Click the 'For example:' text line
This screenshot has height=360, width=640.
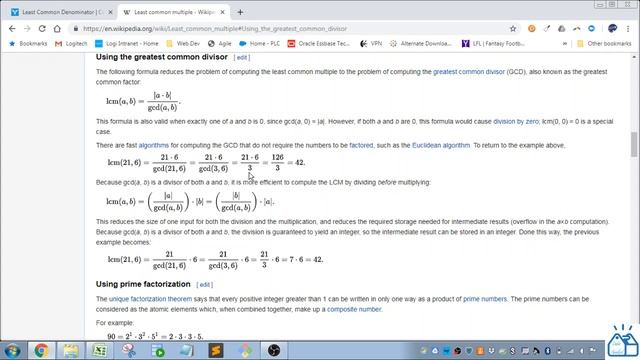[x=115, y=323]
